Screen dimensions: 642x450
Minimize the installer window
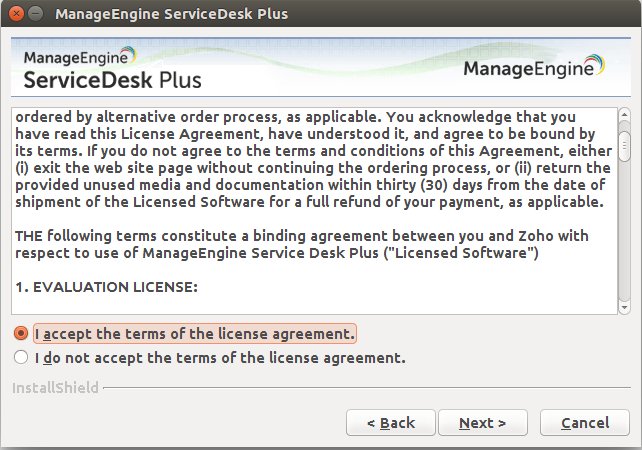[36, 15]
